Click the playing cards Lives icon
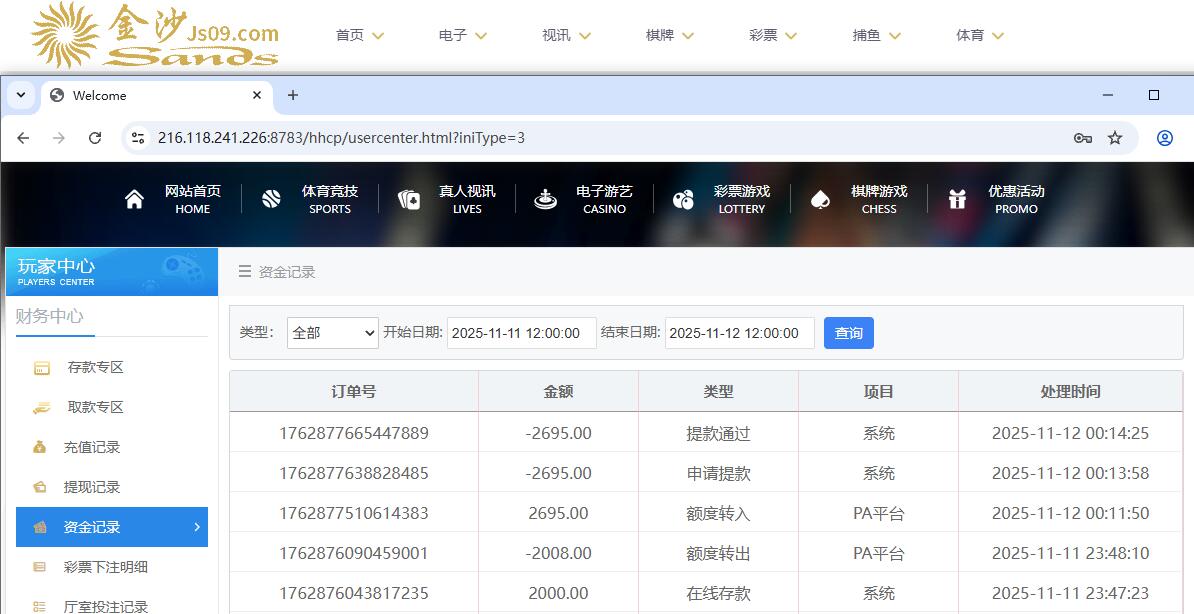 [408, 199]
